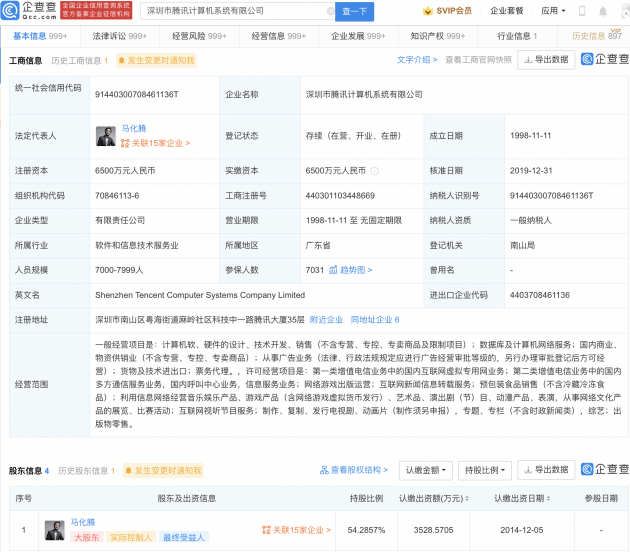The image size is (630, 552).
Task: Open 马化腾 legal representative name link
Action: click(134, 129)
